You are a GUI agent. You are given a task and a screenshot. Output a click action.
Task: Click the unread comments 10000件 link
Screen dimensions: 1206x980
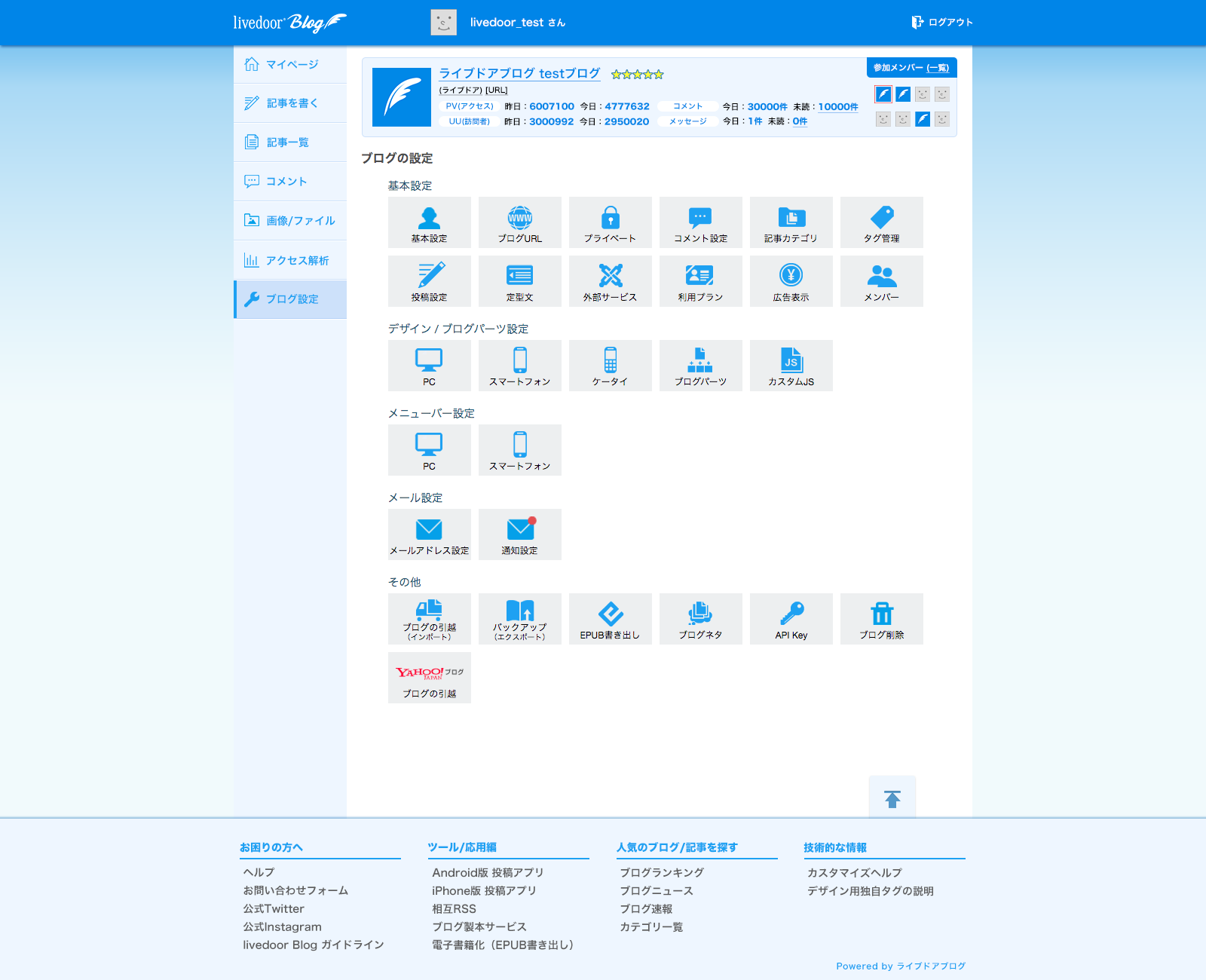838,107
